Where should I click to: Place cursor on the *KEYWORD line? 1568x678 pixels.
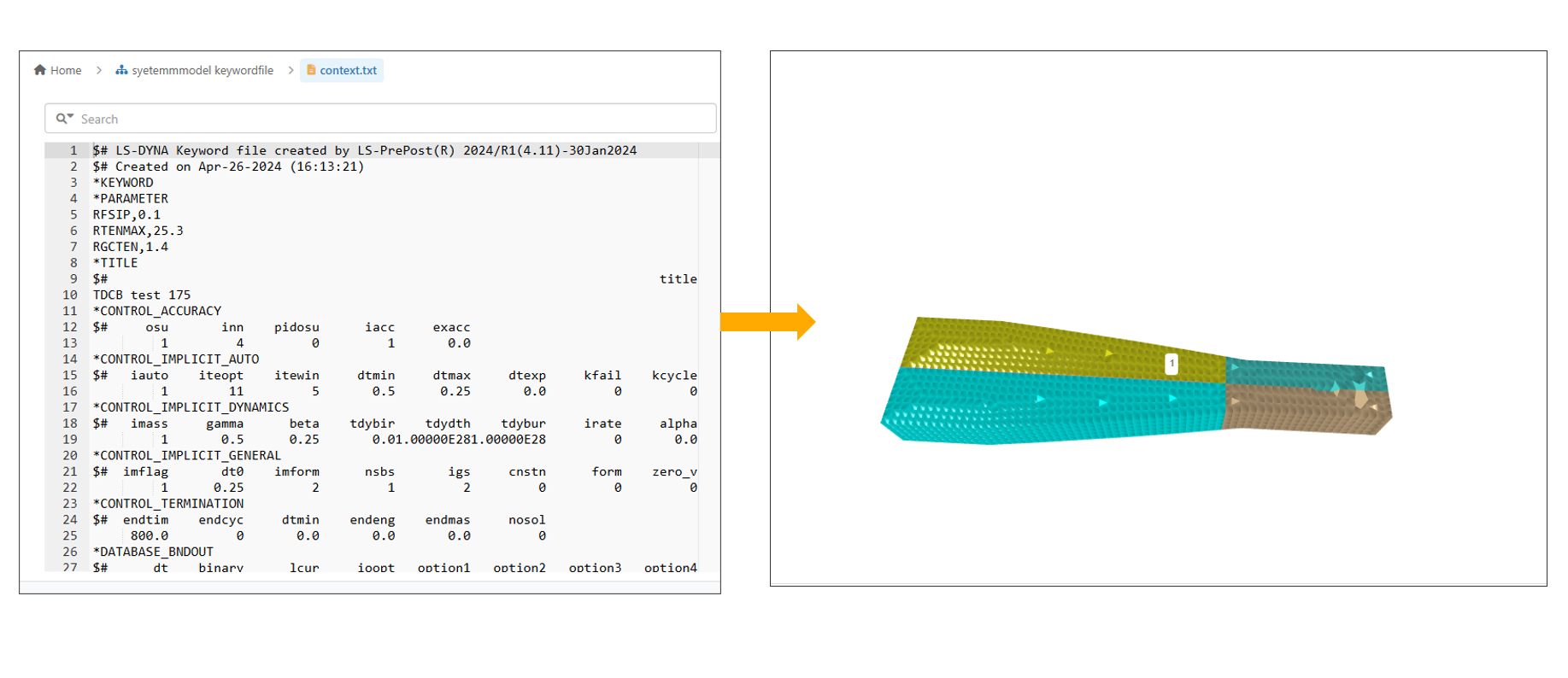point(123,183)
